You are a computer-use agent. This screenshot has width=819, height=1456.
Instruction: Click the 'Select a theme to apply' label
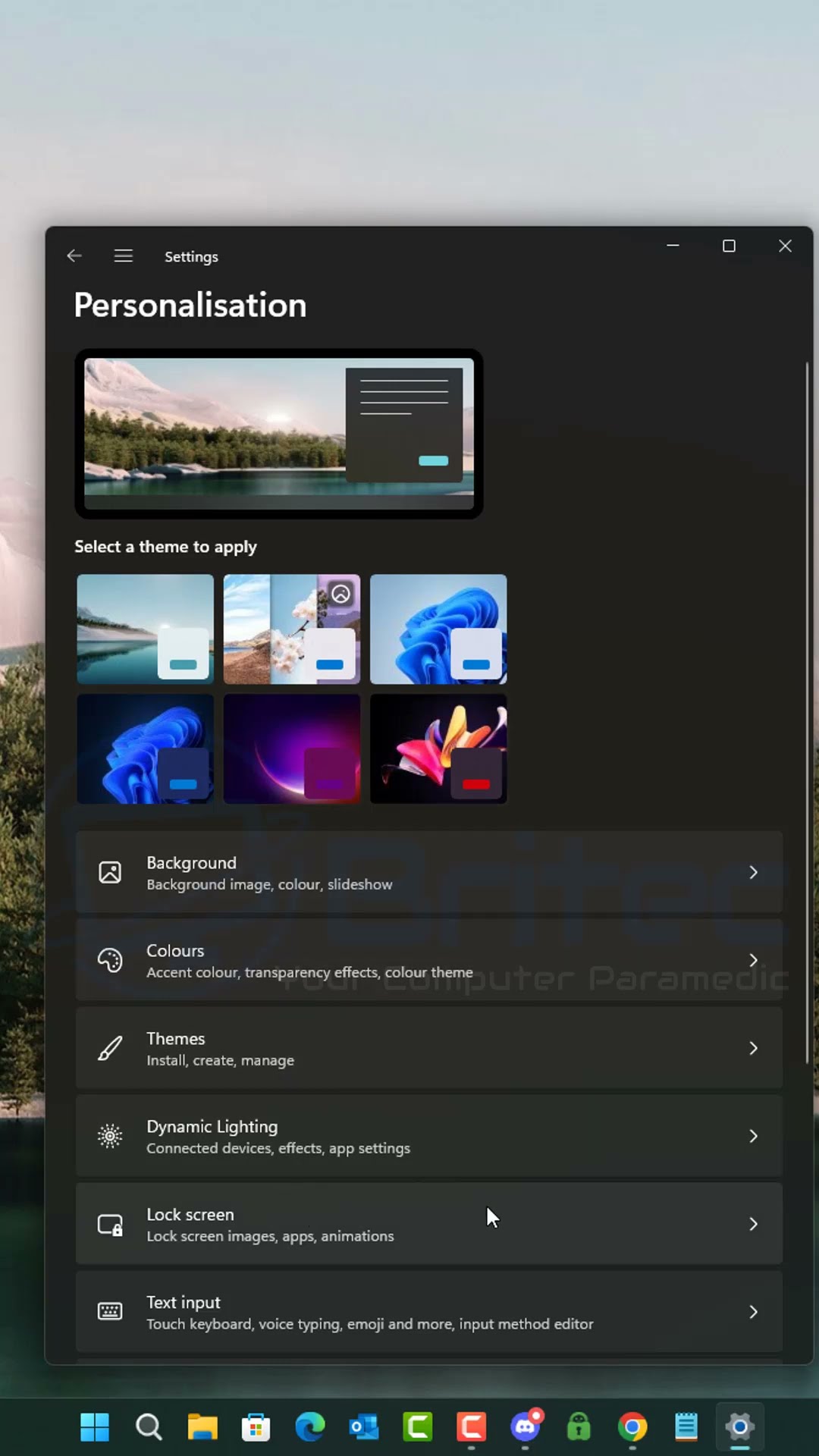[x=165, y=547]
